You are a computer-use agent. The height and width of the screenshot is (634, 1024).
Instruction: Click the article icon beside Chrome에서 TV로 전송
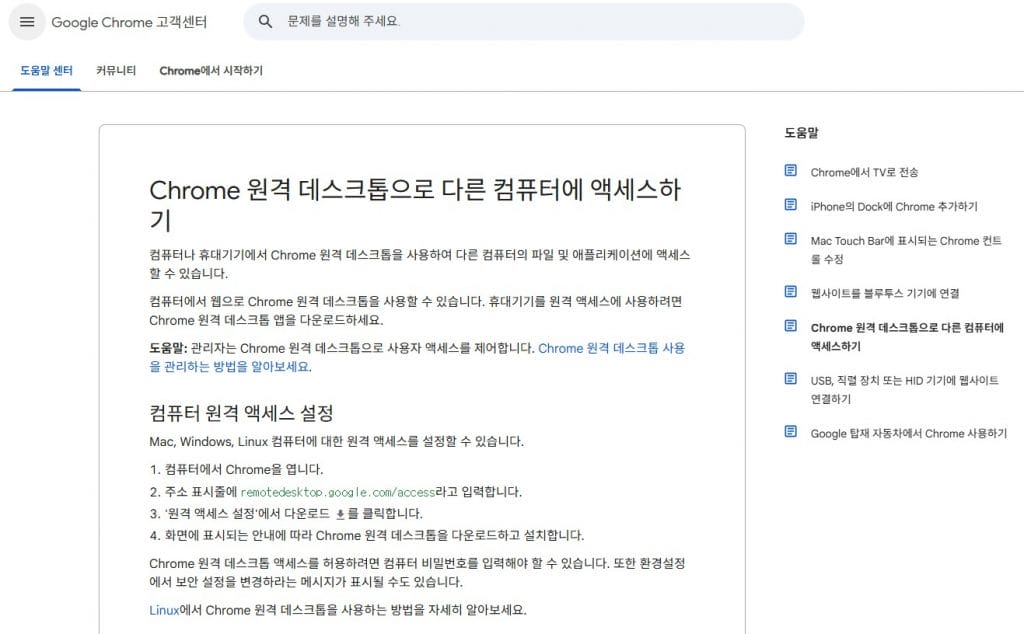(790, 171)
